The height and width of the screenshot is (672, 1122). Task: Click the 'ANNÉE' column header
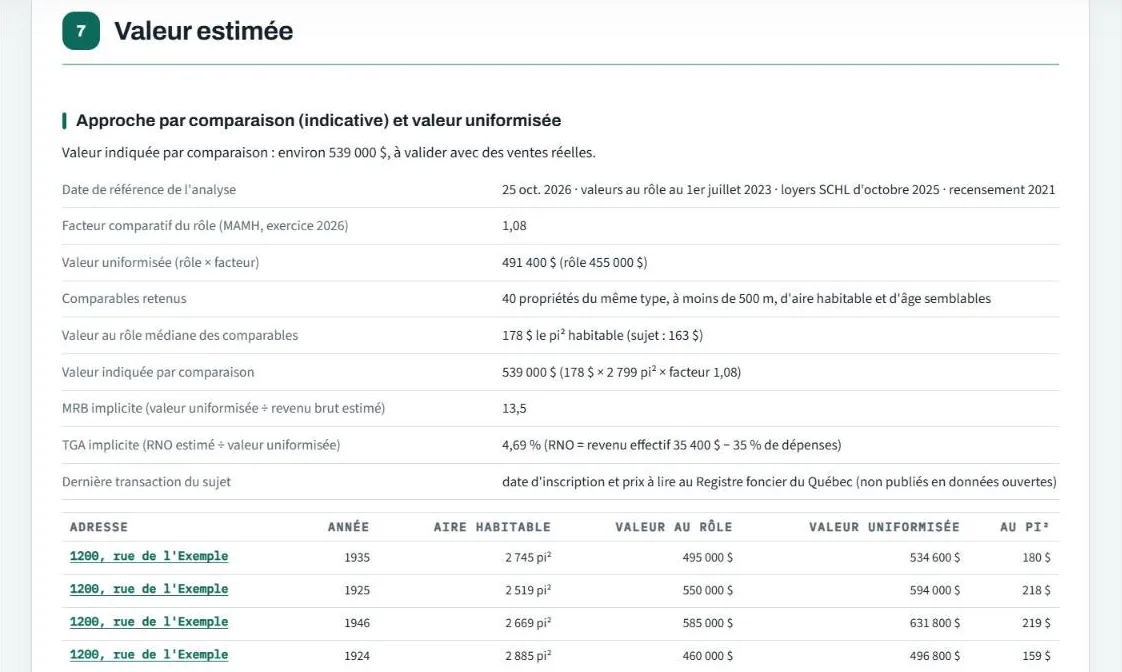pyautogui.click(x=348, y=527)
